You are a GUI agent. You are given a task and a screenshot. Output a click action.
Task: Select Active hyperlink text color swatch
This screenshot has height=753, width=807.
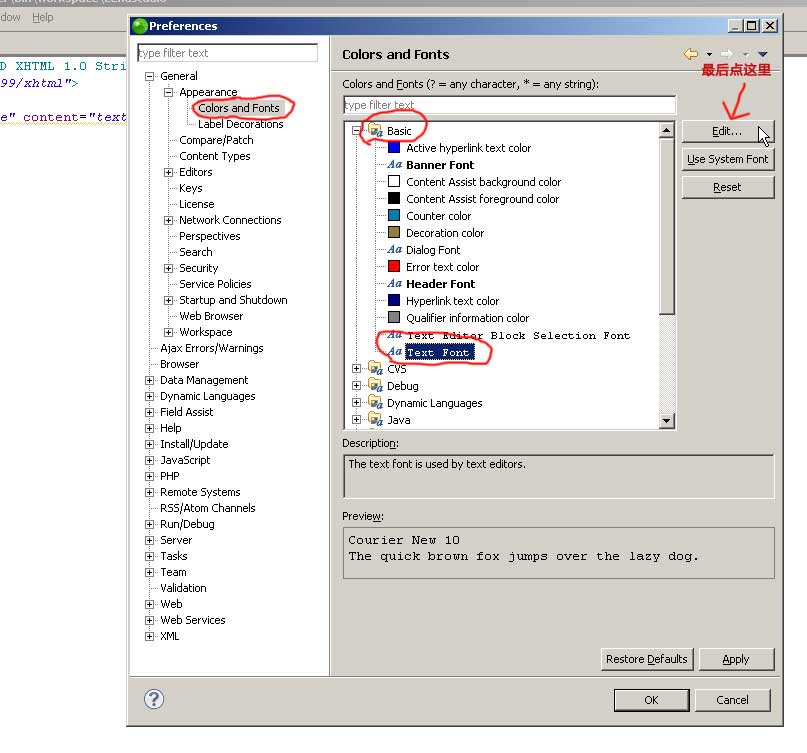tap(394, 148)
